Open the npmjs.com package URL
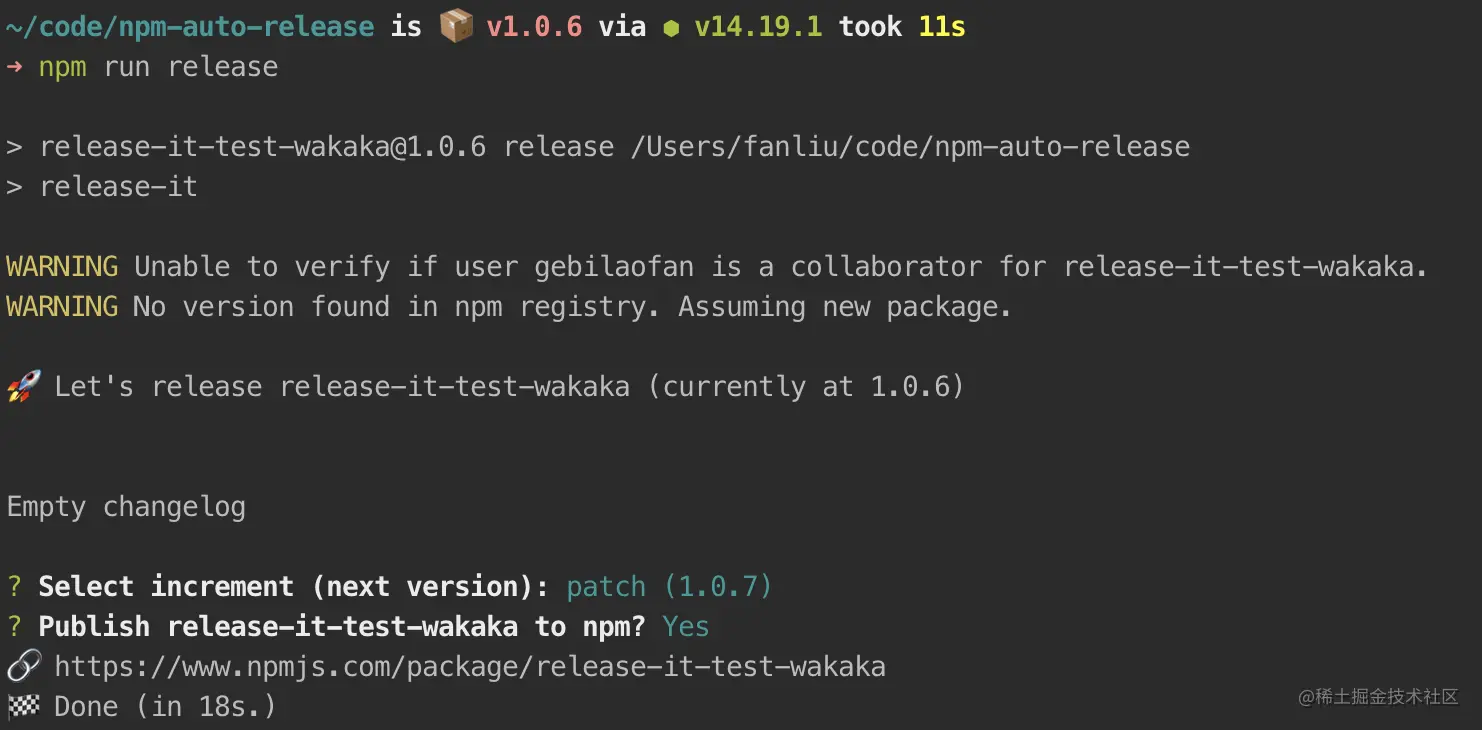The image size is (1482, 730). click(470, 667)
